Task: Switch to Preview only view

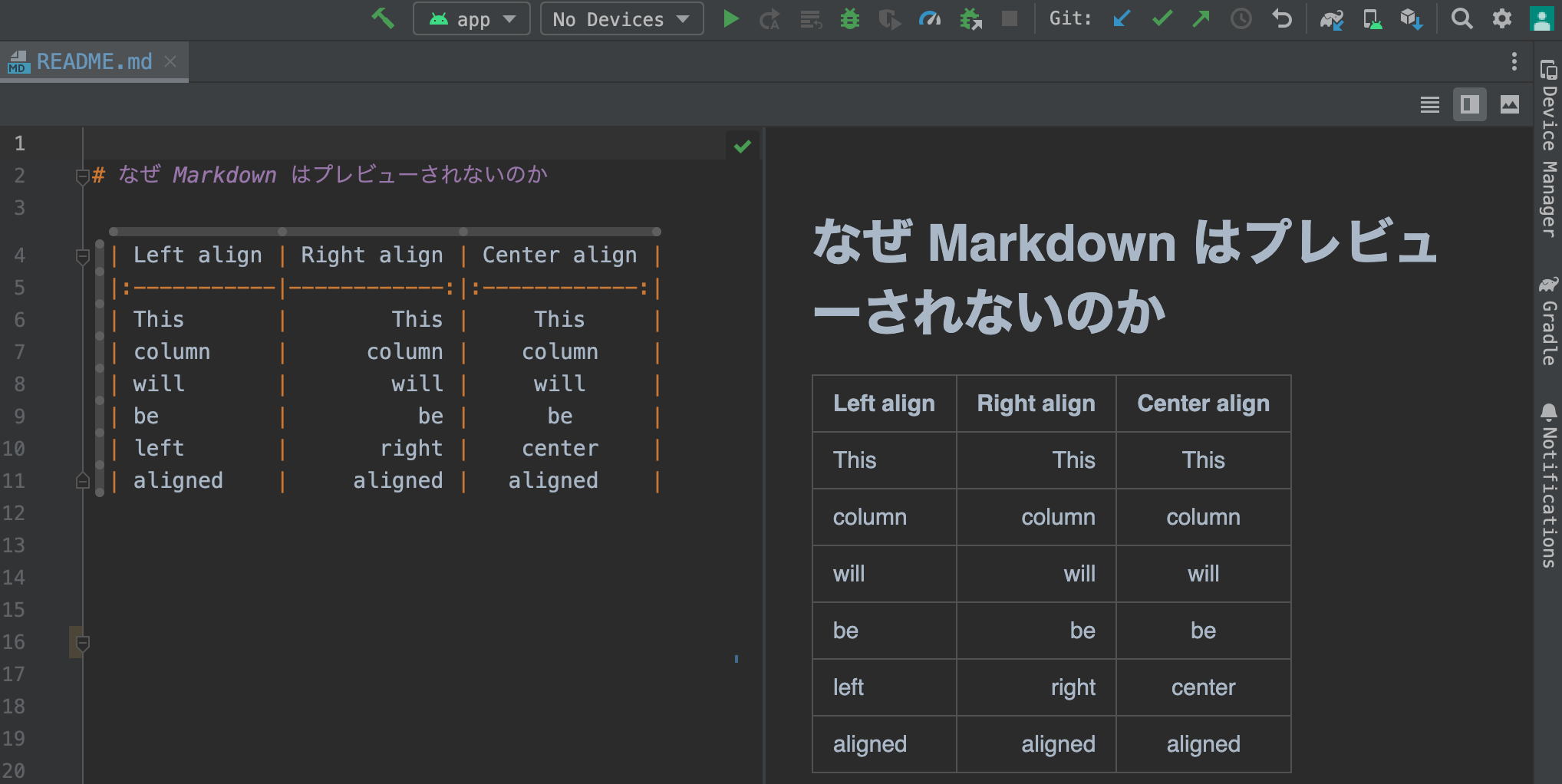Action: tap(1510, 104)
